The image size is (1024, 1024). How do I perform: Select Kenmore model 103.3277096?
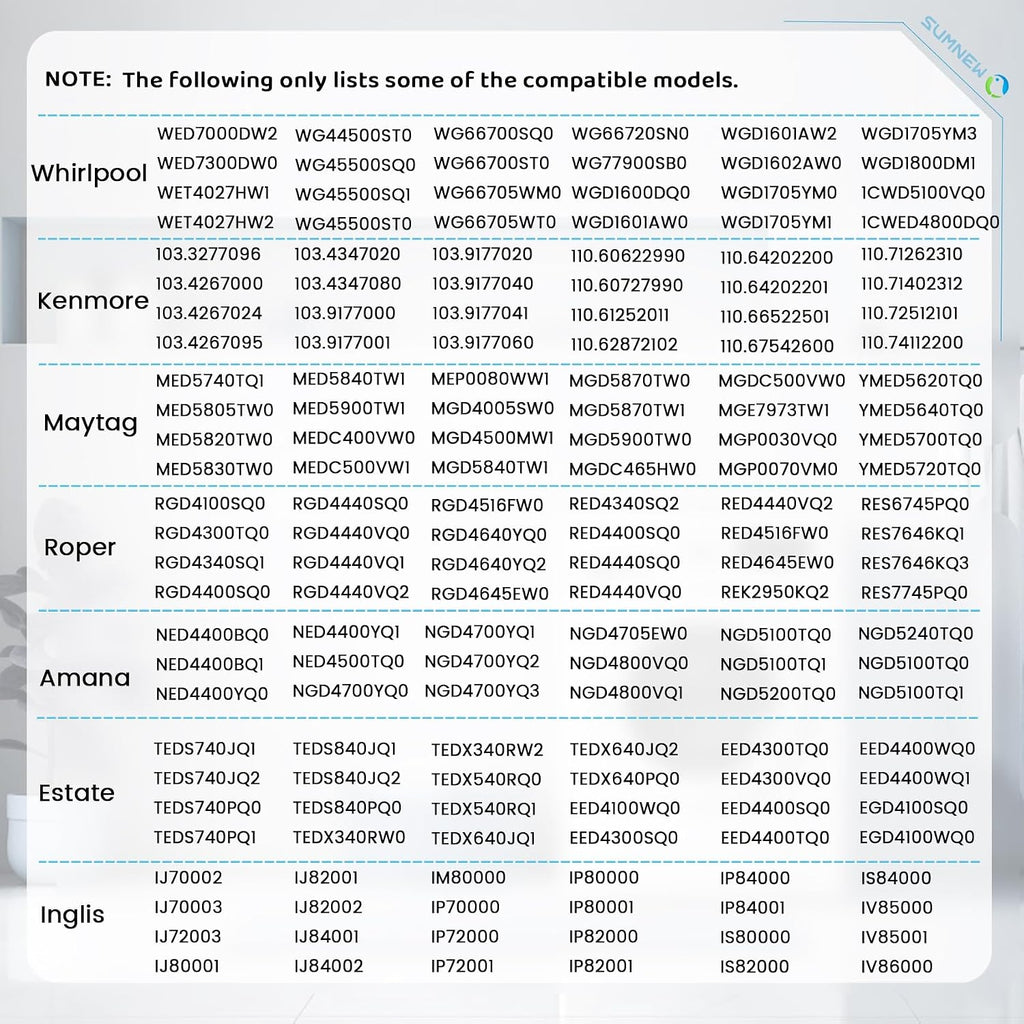[208, 254]
